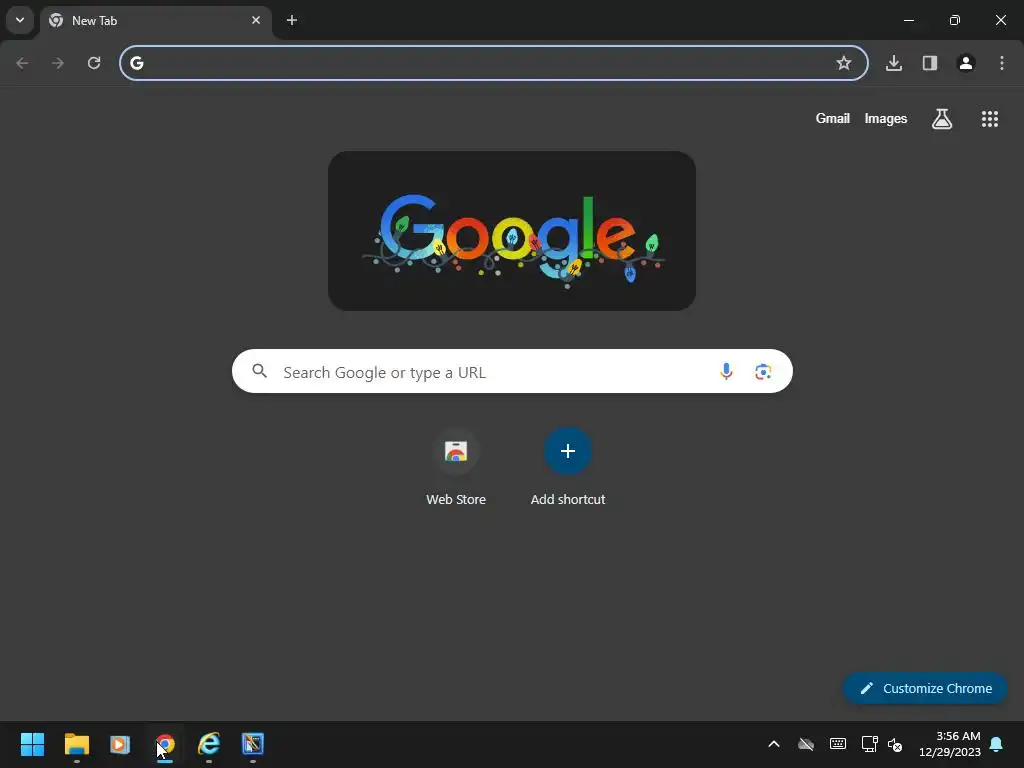Click the Web Store label text
Image resolution: width=1024 pixels, height=768 pixels.
pyautogui.click(x=456, y=500)
